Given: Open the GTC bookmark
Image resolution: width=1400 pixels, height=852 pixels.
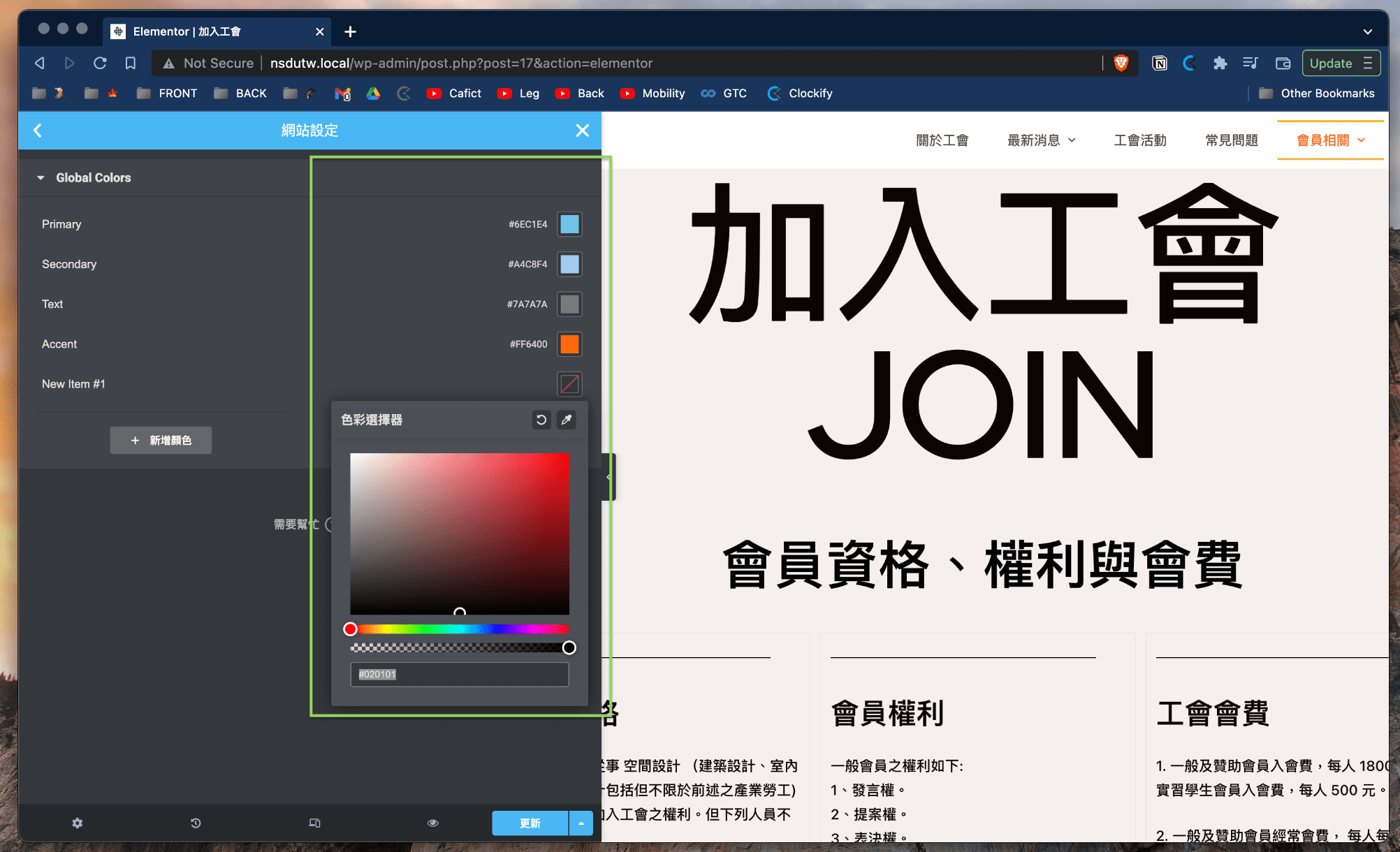Looking at the screenshot, I should click(x=724, y=93).
